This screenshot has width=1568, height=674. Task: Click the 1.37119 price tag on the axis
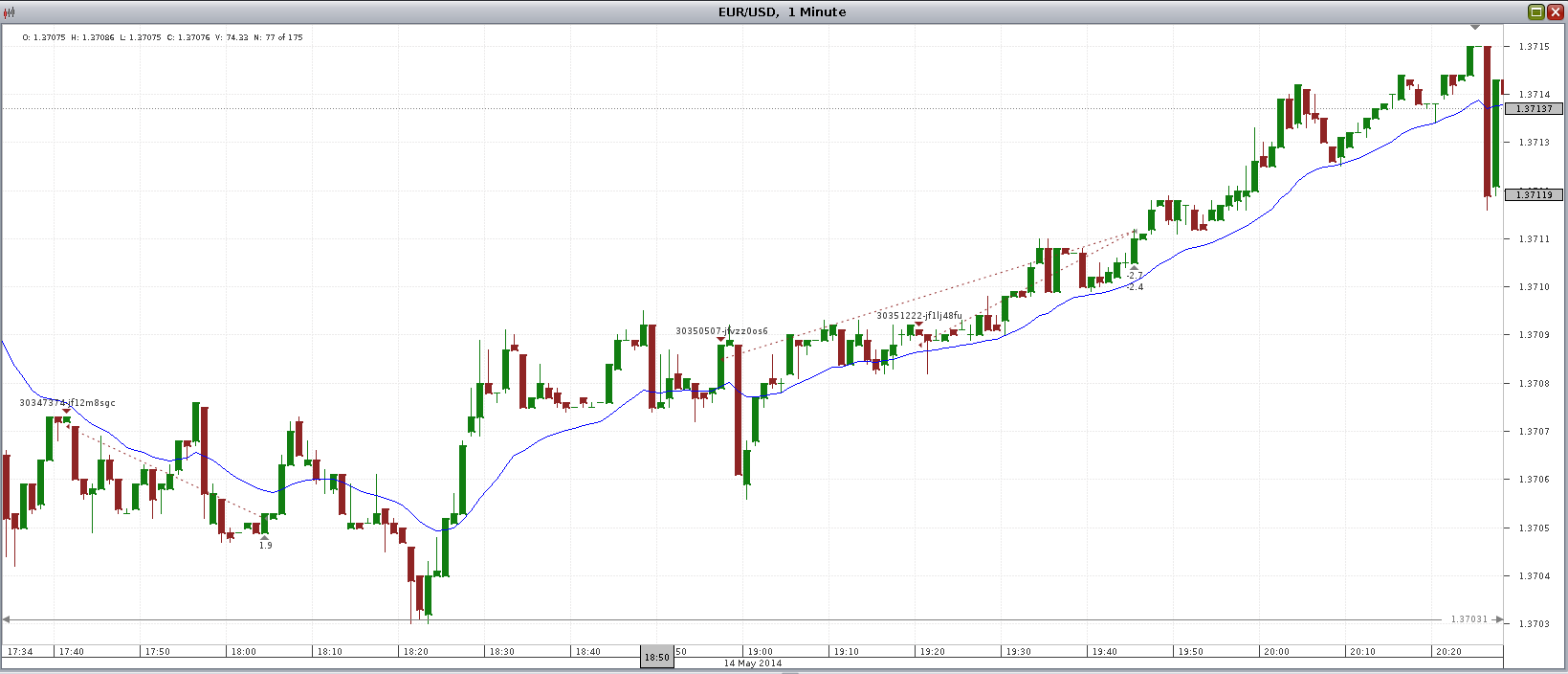click(x=1535, y=195)
